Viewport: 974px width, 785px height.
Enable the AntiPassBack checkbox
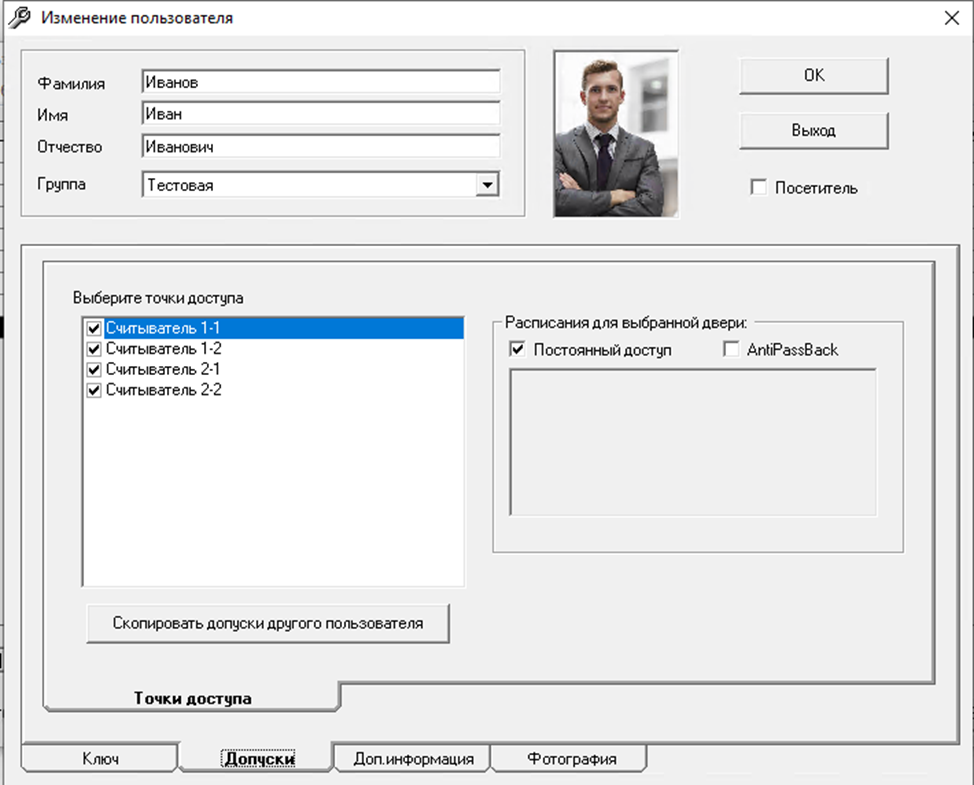[731, 349]
